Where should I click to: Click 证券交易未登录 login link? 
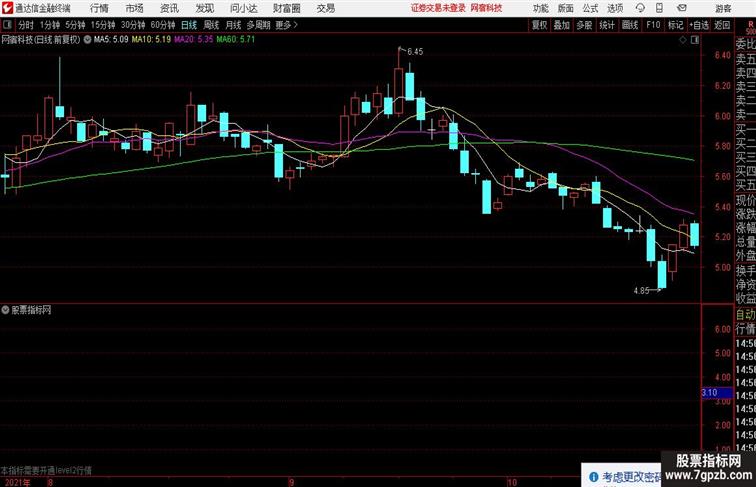pos(438,8)
